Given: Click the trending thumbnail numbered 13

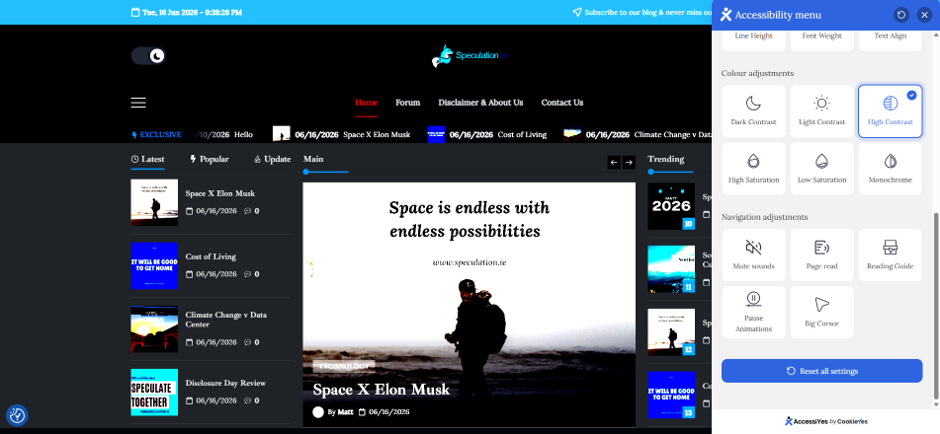Looking at the screenshot, I should point(671,395).
